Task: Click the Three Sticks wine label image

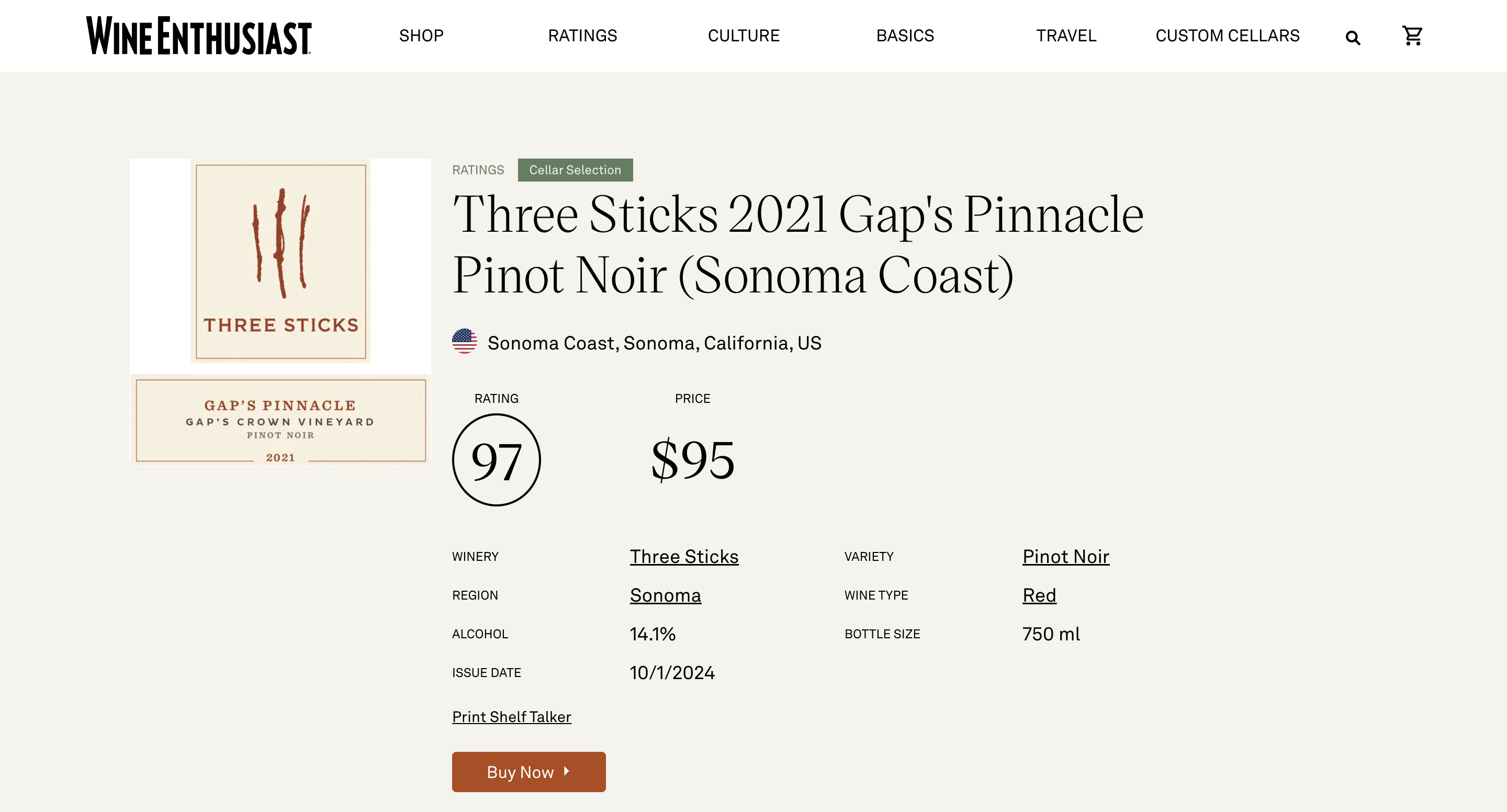Action: click(x=280, y=312)
